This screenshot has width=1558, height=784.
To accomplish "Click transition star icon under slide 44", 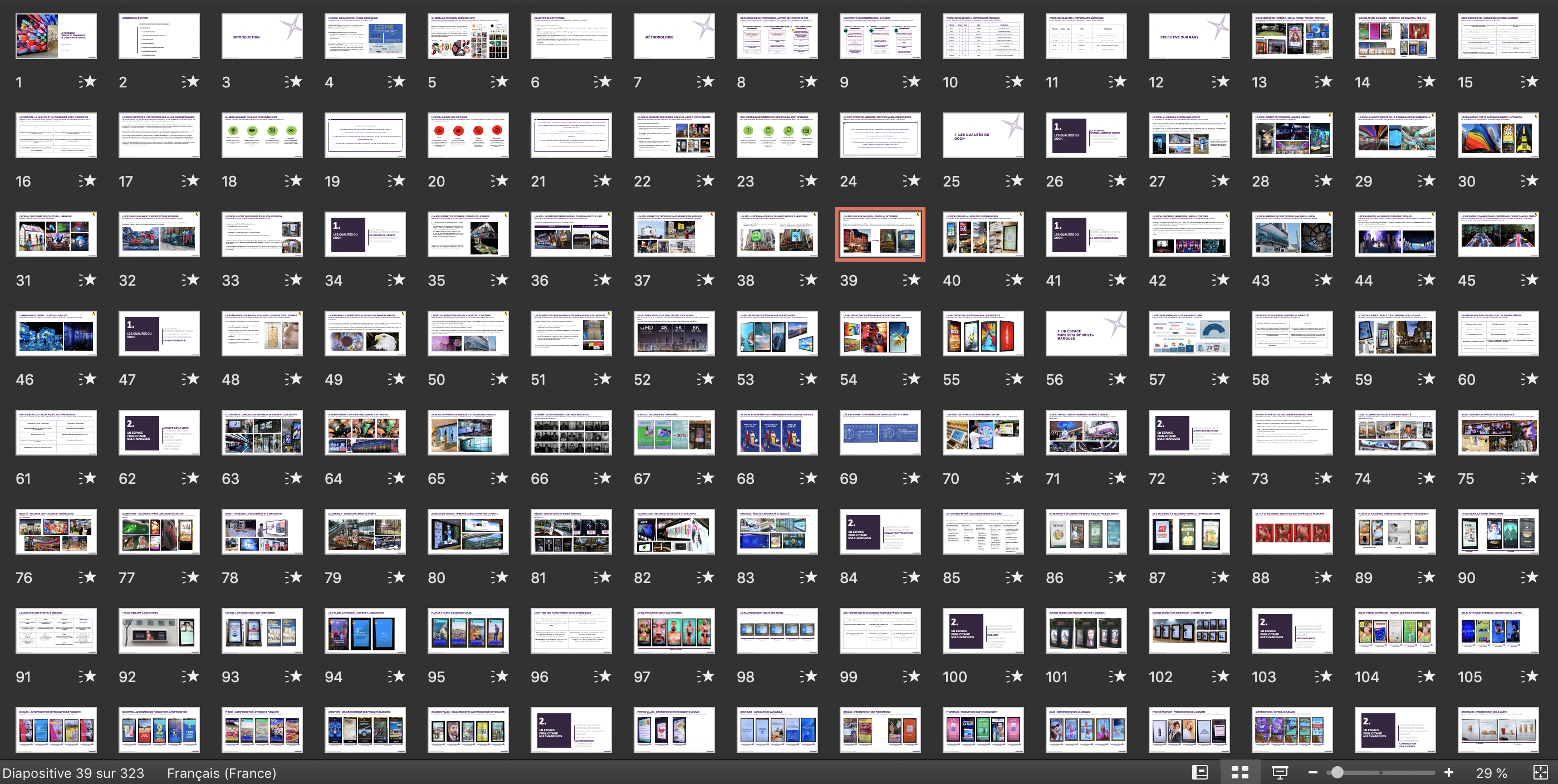I will [x=1426, y=280].
